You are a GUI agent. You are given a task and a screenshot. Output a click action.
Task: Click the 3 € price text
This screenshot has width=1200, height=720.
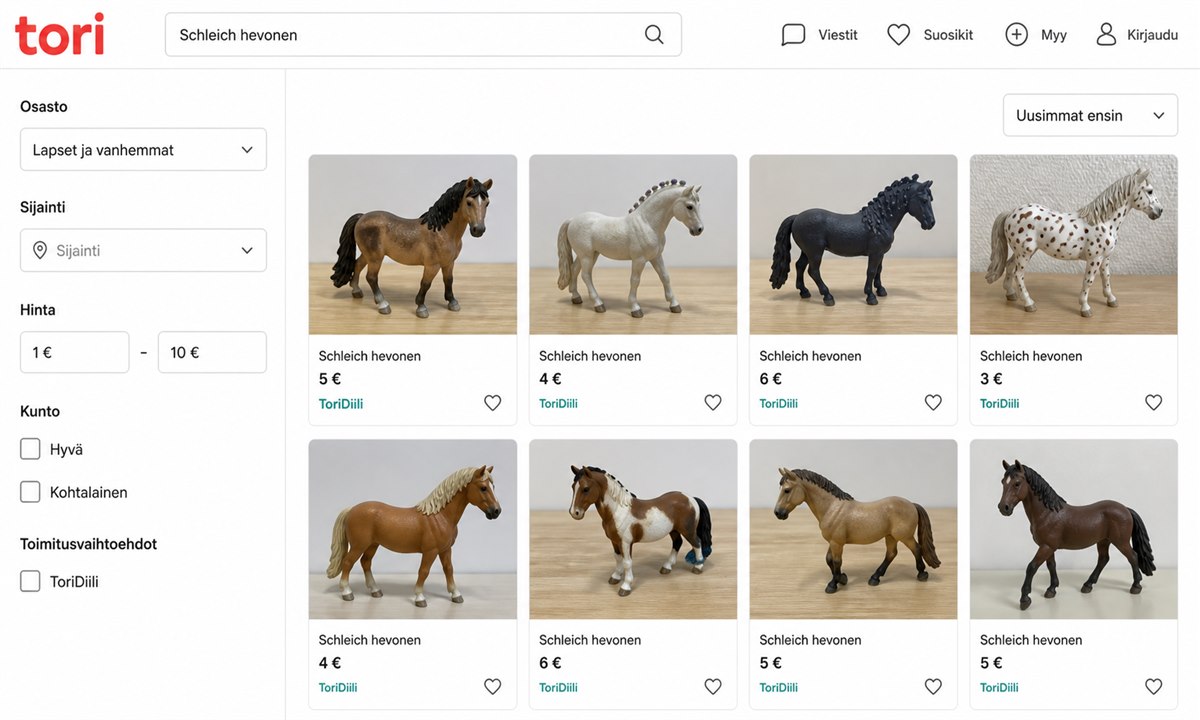click(991, 379)
